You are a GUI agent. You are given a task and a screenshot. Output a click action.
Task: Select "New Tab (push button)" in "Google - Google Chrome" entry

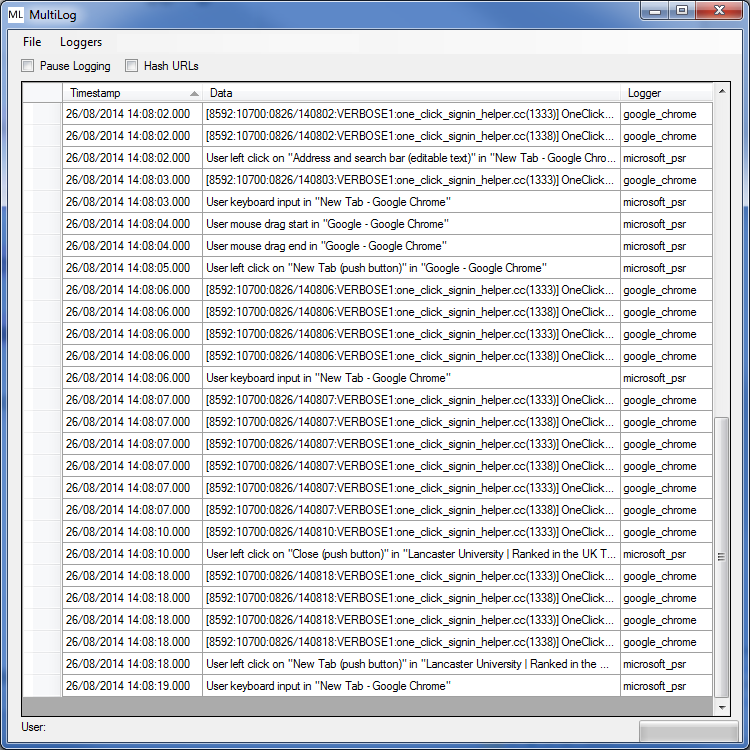click(411, 268)
